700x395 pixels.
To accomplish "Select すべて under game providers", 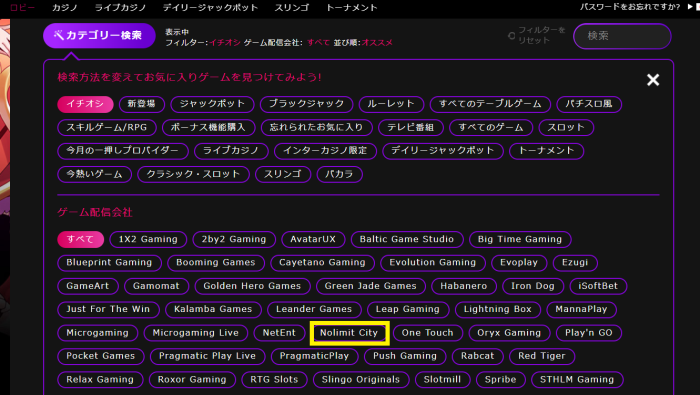I will (80, 240).
